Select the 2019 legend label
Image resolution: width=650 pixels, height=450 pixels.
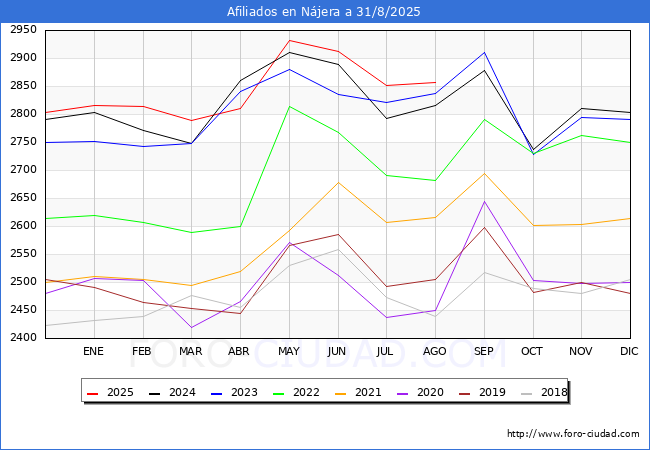point(492,393)
